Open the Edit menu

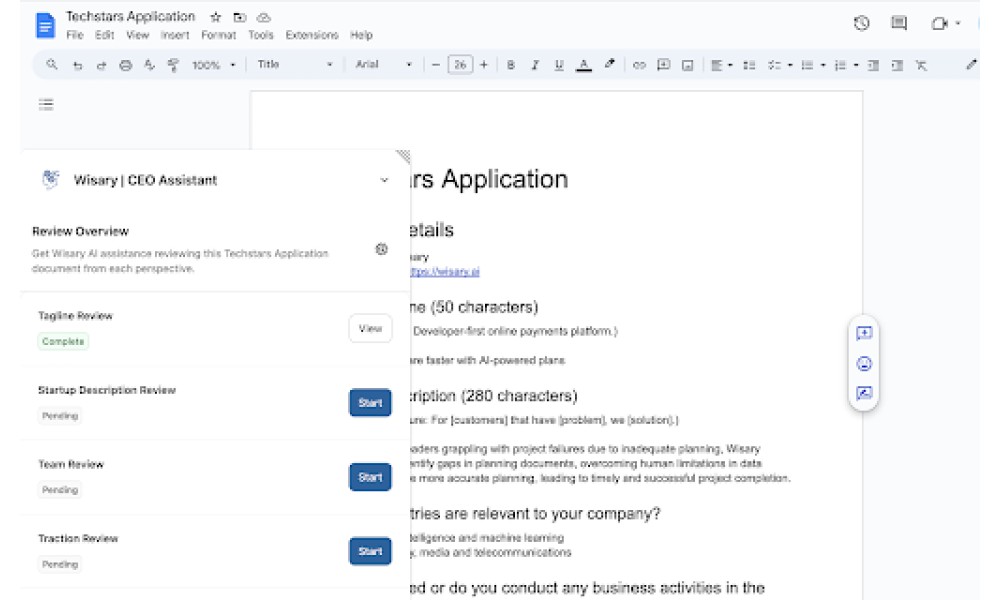[105, 35]
